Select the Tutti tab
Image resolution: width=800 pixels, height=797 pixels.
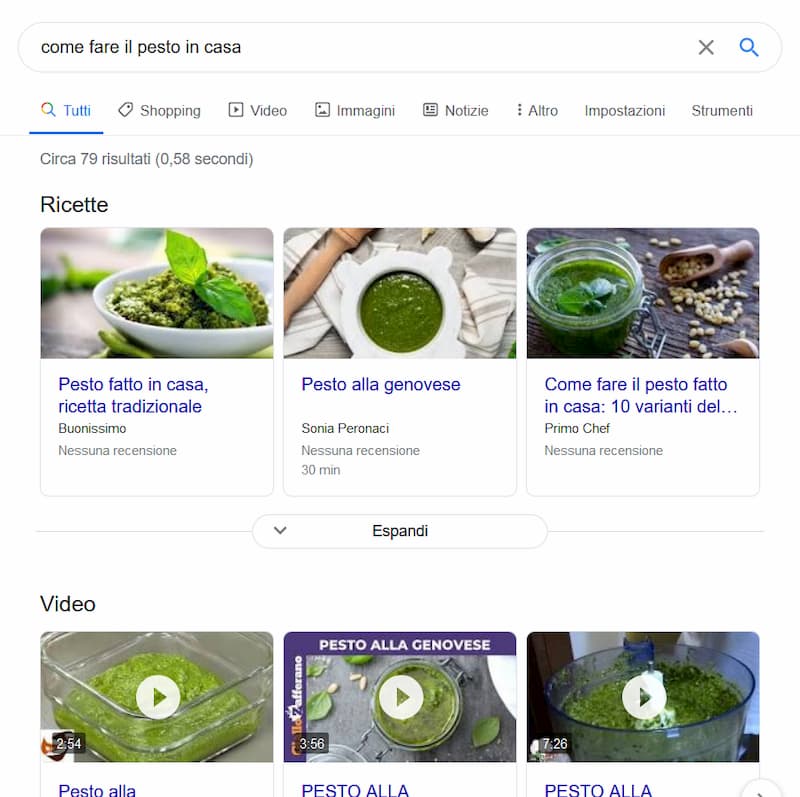(66, 111)
